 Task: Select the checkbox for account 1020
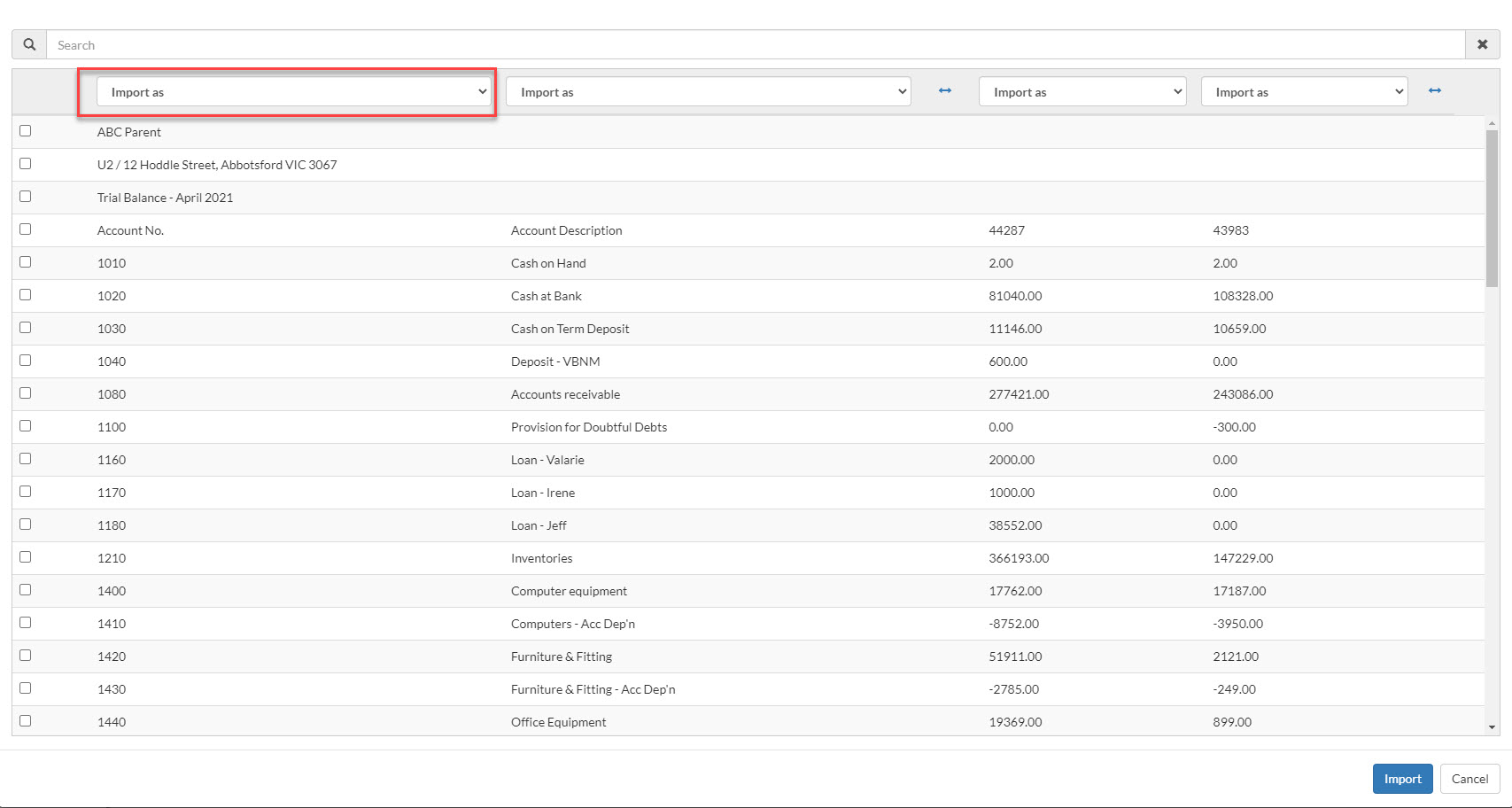click(x=26, y=295)
